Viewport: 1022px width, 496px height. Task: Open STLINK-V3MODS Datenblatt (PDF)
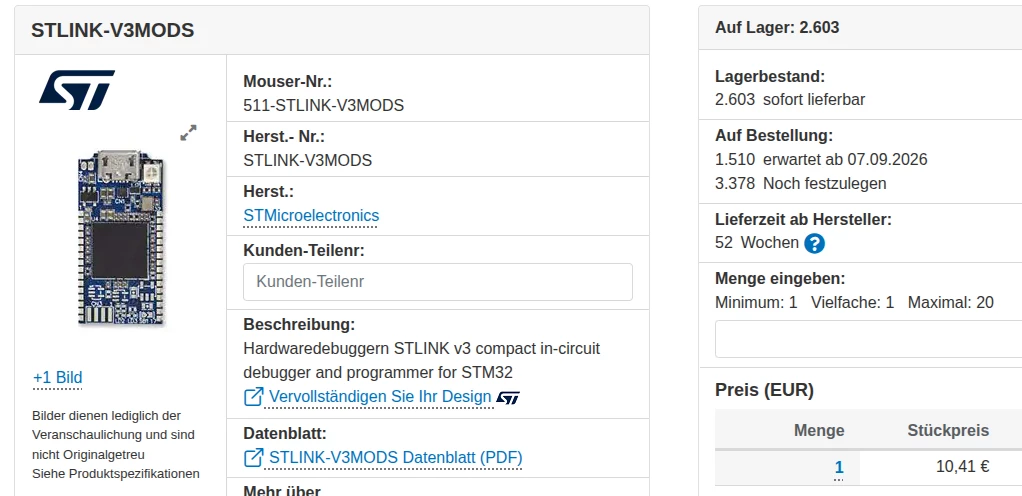396,458
